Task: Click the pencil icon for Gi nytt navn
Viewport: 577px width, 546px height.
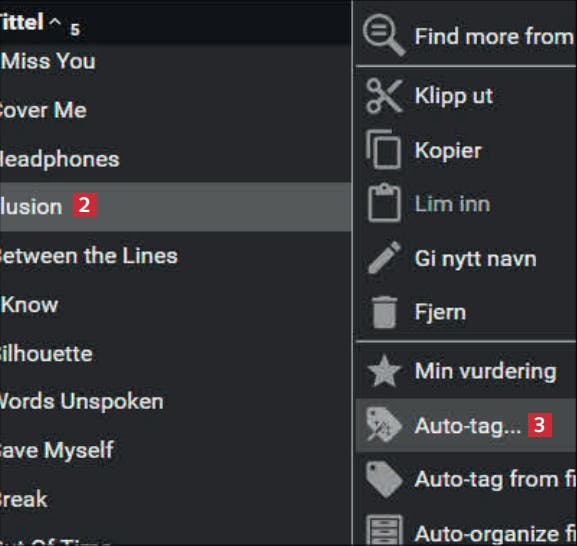Action: click(385, 258)
